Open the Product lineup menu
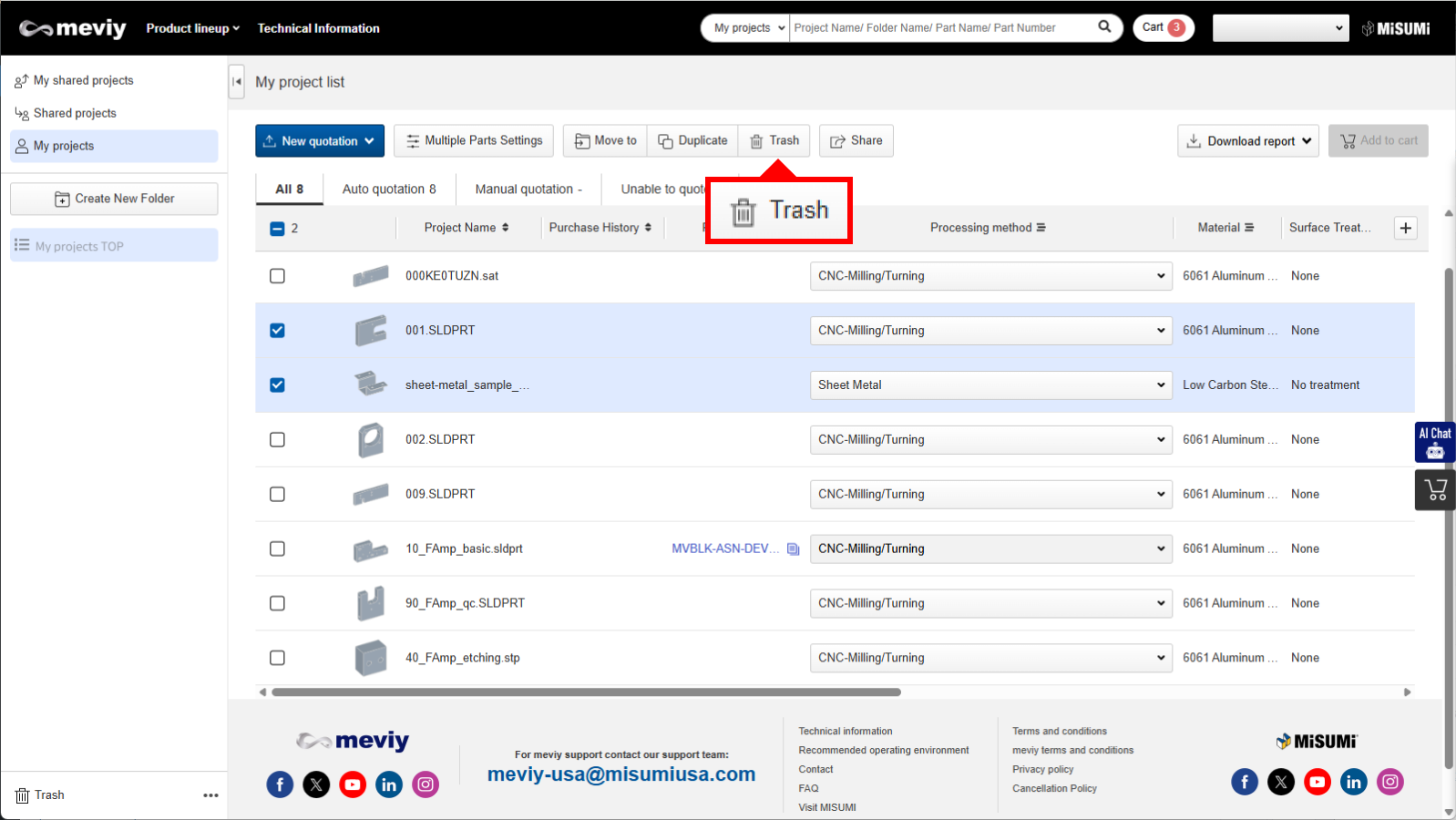This screenshot has width=1456, height=820. click(192, 28)
